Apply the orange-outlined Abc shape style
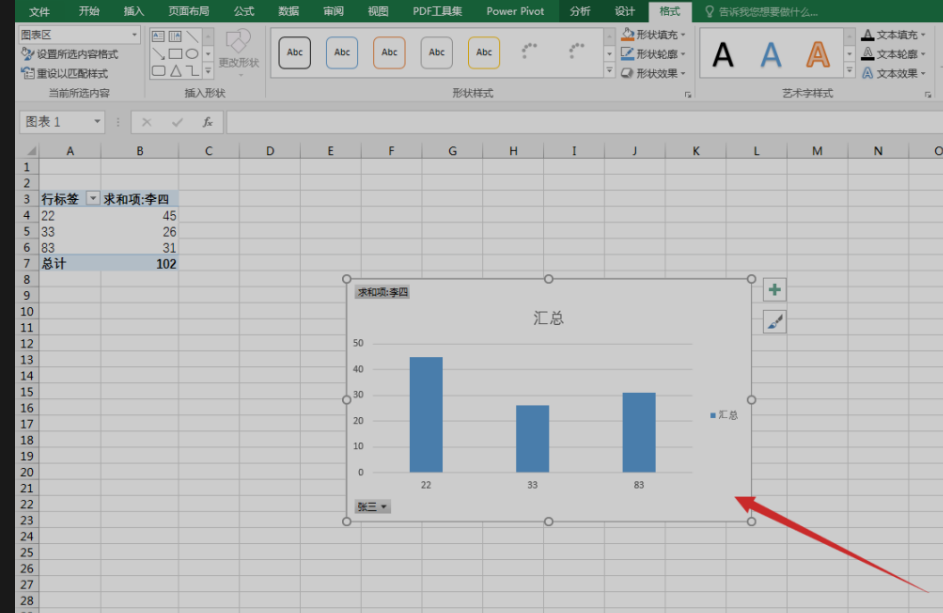This screenshot has height=613, width=943. [x=389, y=53]
